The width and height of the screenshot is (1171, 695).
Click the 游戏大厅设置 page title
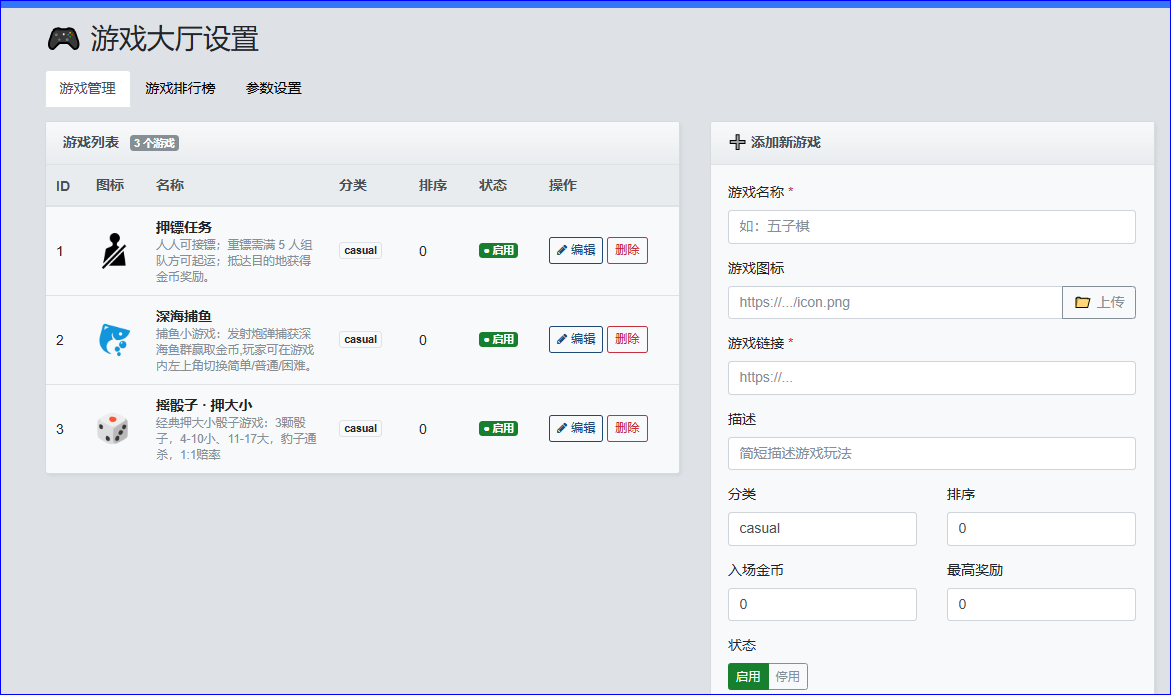(175, 39)
